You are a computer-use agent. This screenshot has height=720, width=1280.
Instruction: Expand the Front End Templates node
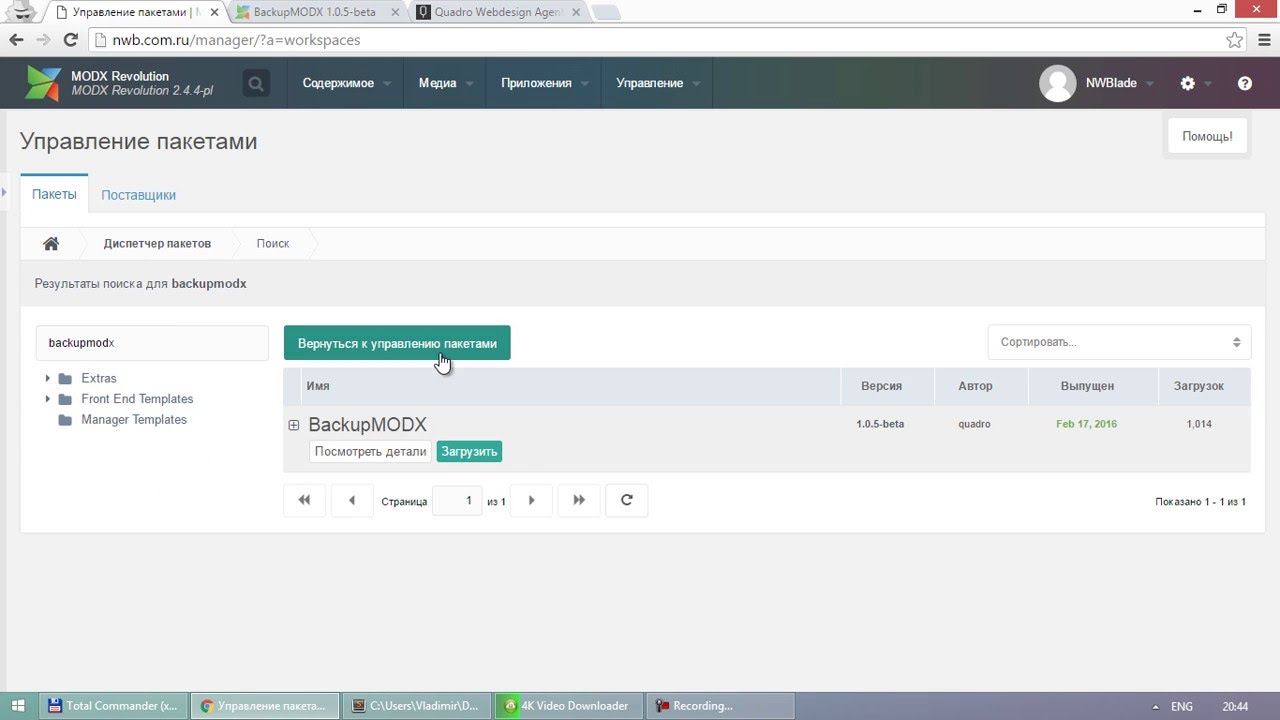tap(47, 399)
